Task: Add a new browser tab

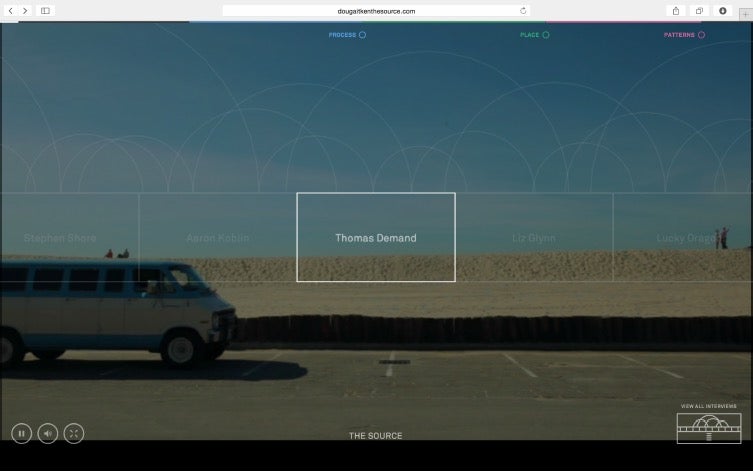Action: (x=745, y=14)
